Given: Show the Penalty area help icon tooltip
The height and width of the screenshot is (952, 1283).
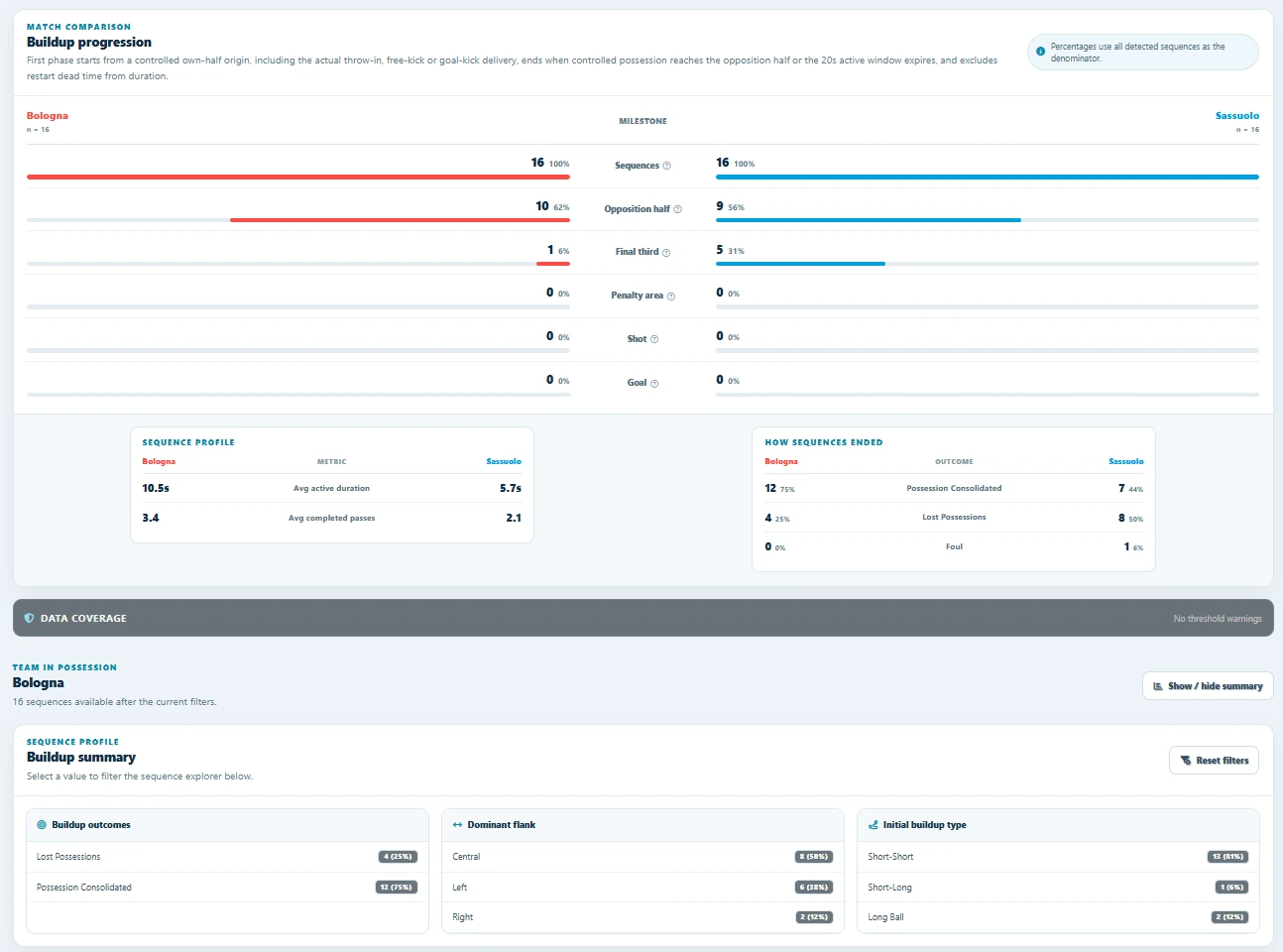Looking at the screenshot, I should click(671, 297).
